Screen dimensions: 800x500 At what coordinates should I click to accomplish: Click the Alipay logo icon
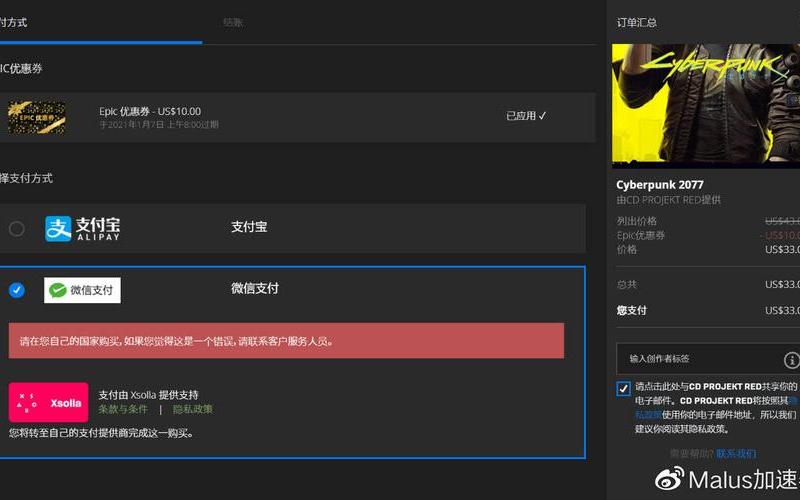click(83, 229)
